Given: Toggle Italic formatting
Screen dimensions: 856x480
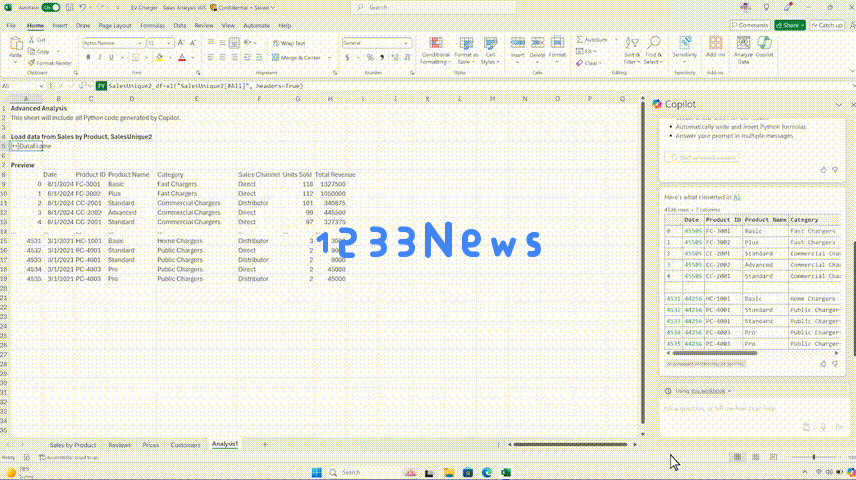Looking at the screenshot, I should 100,57.
